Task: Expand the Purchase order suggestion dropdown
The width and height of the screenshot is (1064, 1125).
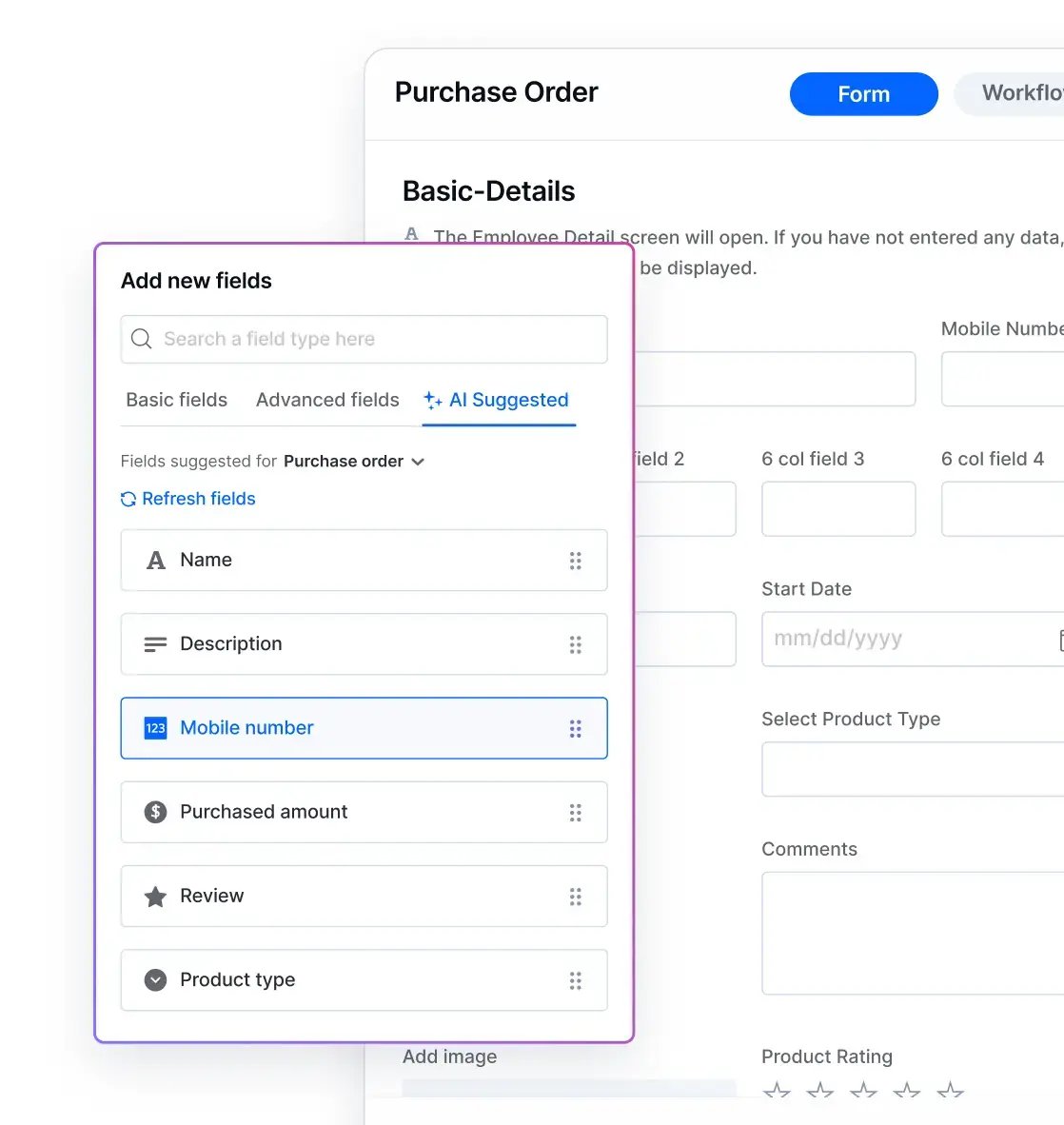Action: pyautogui.click(x=418, y=462)
